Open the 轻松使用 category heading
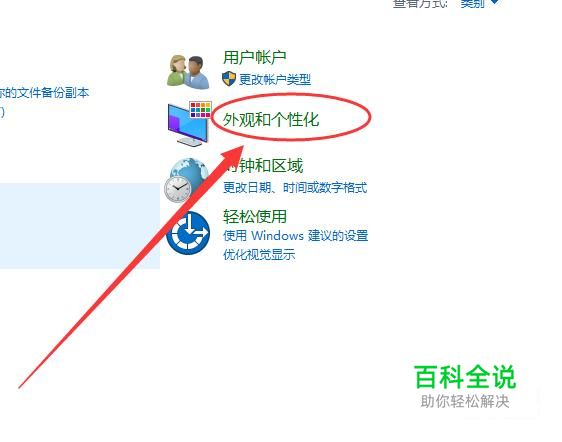Viewport: 562px width, 442px height. point(255,217)
